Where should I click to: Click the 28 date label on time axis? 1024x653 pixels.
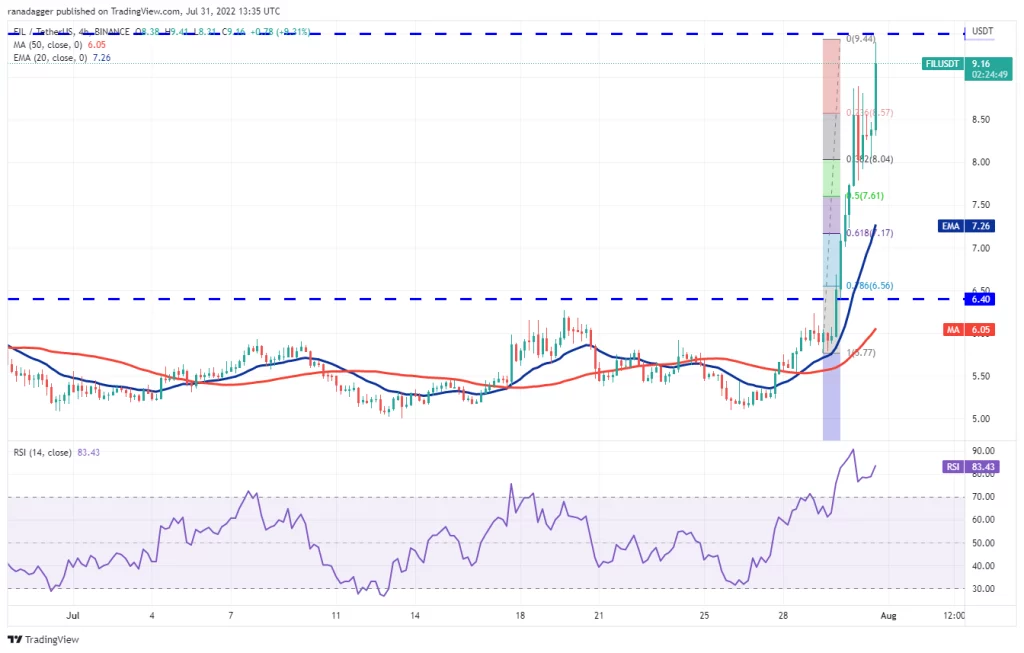(783, 615)
